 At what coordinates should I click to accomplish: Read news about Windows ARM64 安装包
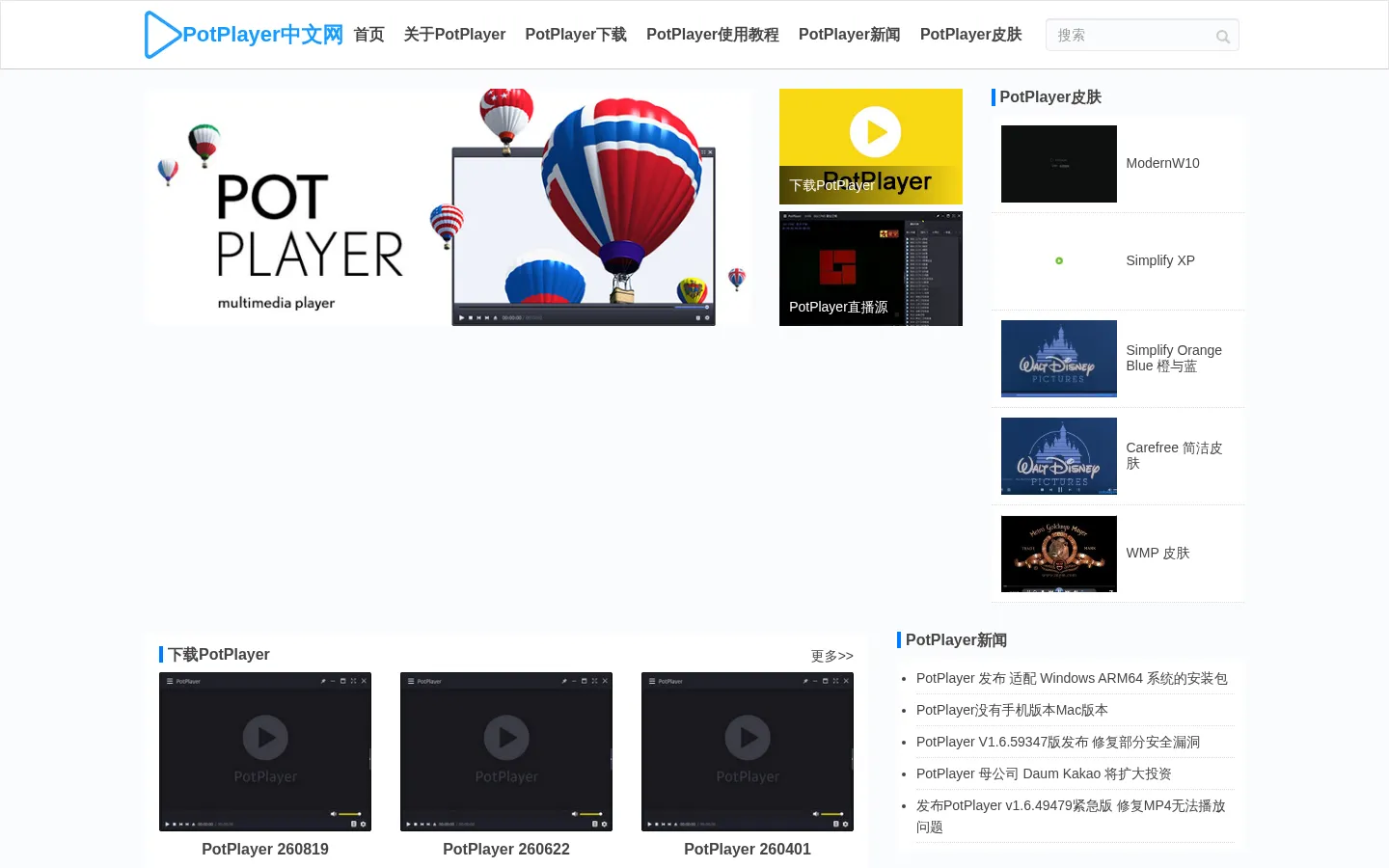[x=1072, y=678]
